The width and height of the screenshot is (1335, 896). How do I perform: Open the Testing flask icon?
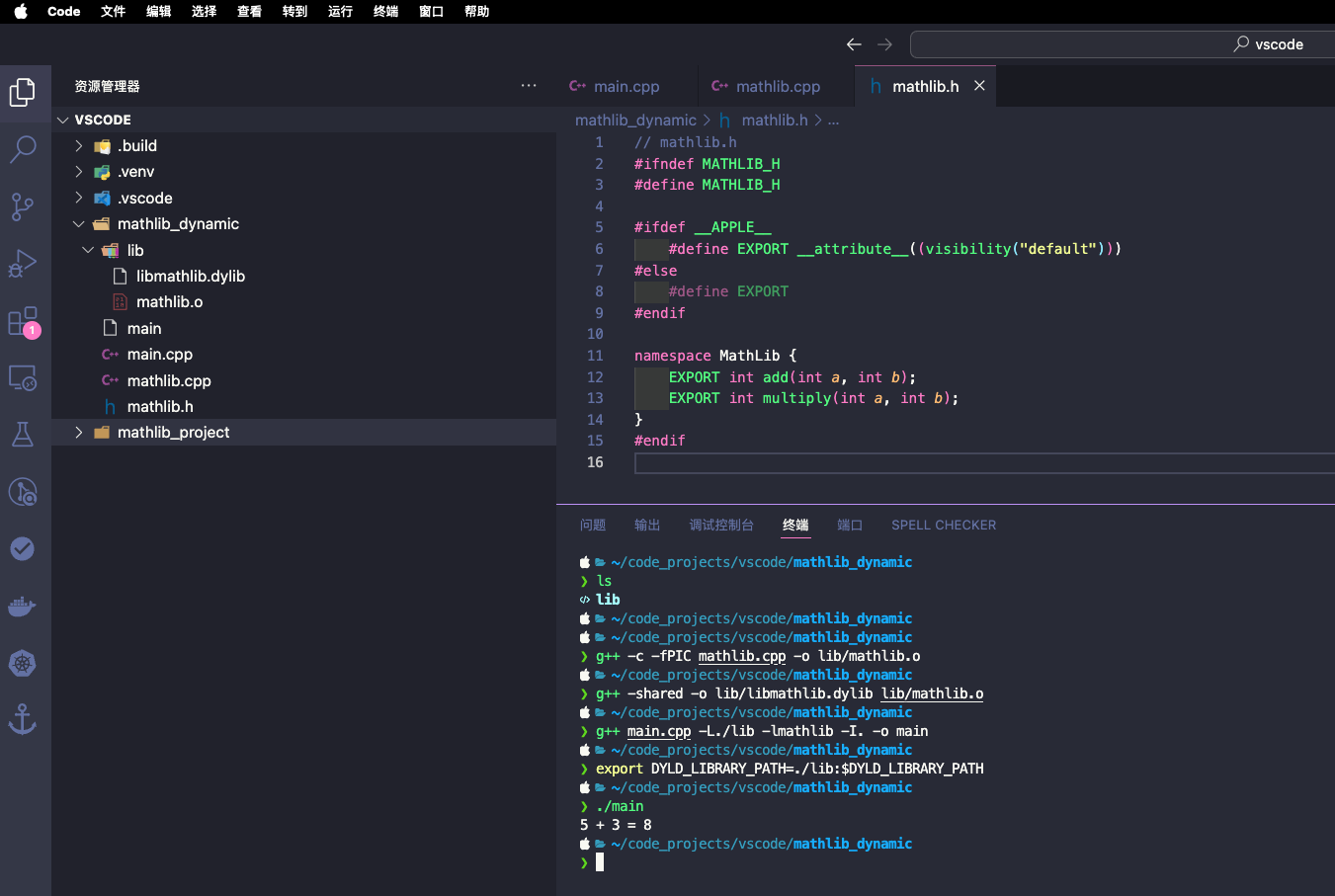point(23,435)
